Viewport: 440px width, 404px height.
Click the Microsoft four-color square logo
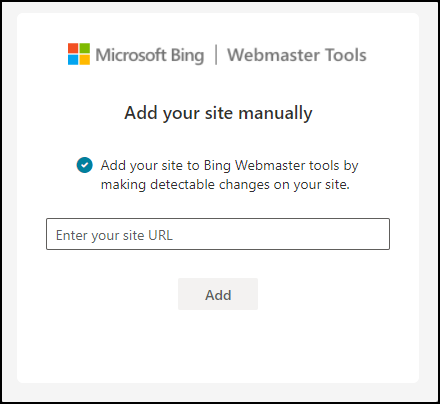pyautogui.click(x=79, y=54)
